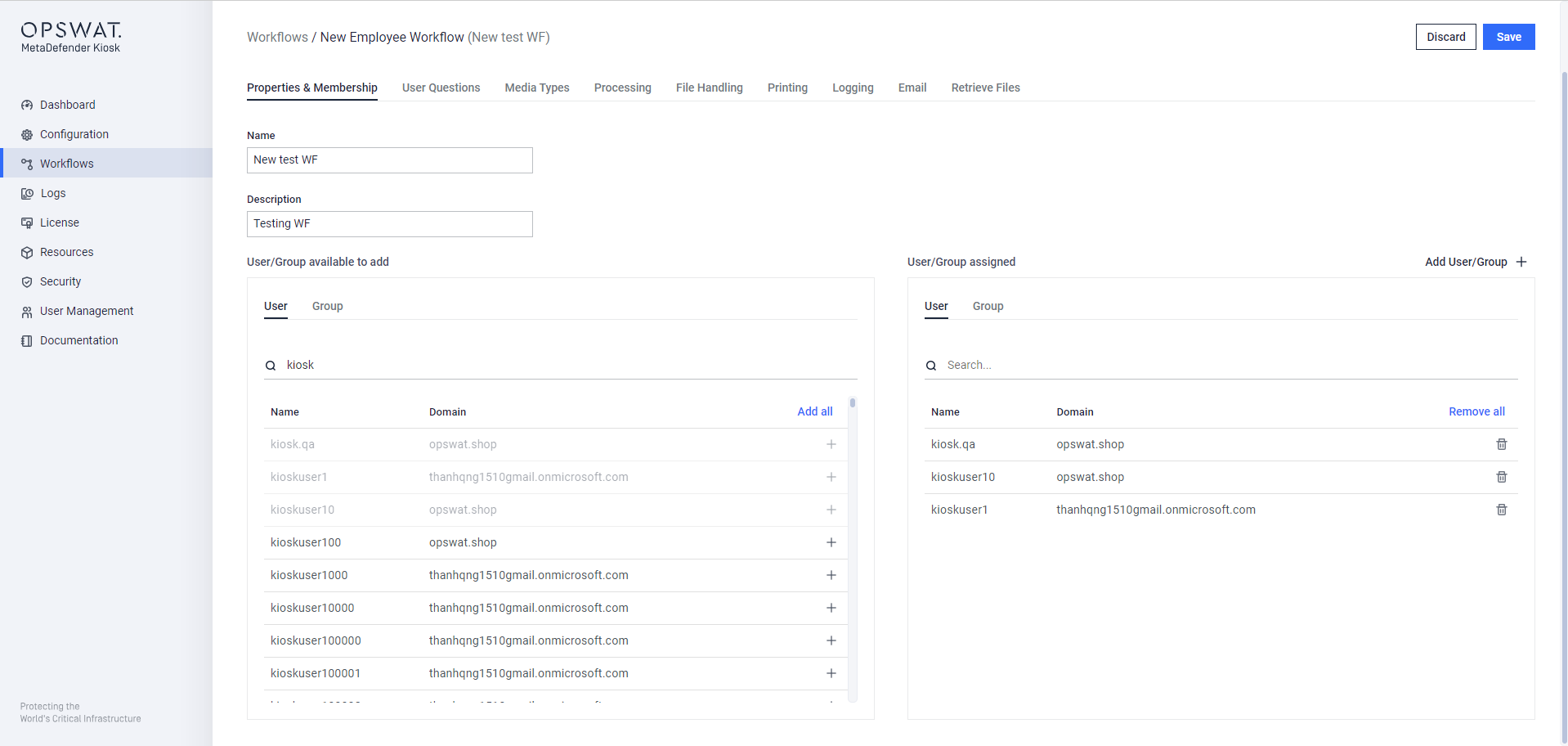The image size is (1568, 746).
Task: Open the User Management people icon
Action: (x=27, y=312)
